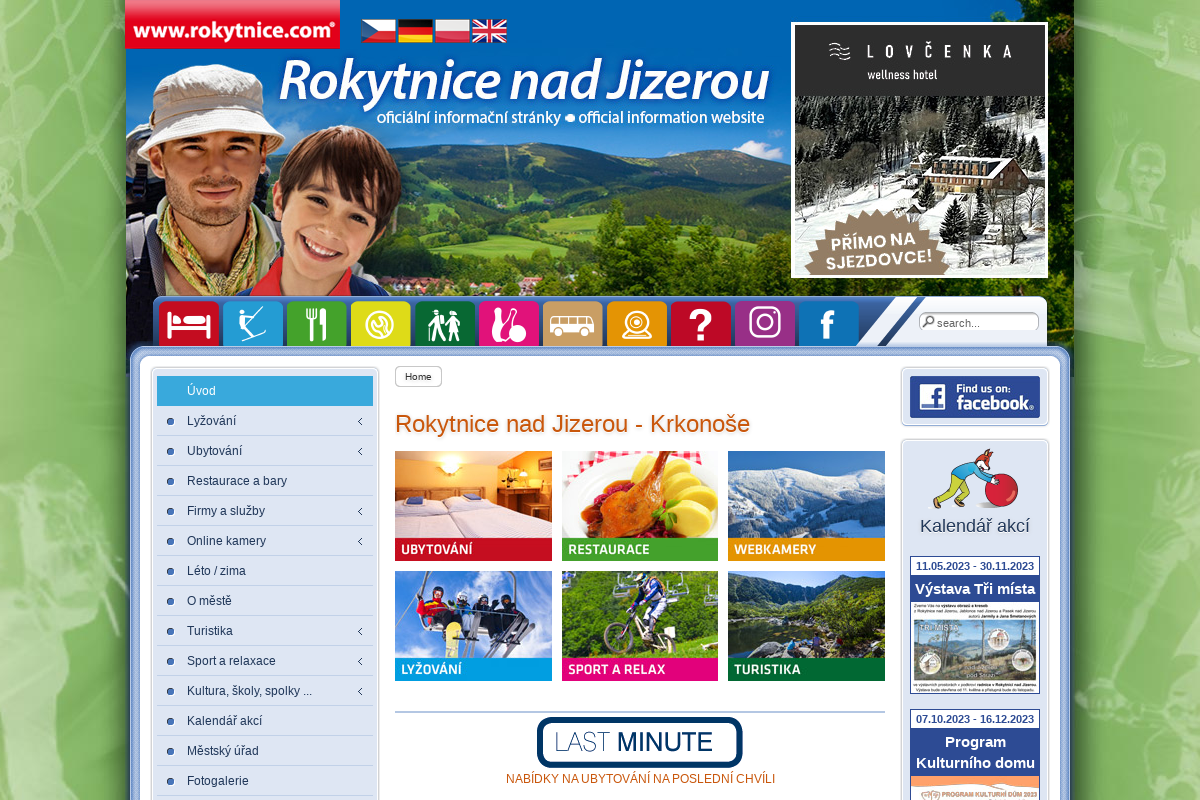Viewport: 1200px width, 800px height.
Task: Switch language using the English flag
Action: (x=489, y=31)
